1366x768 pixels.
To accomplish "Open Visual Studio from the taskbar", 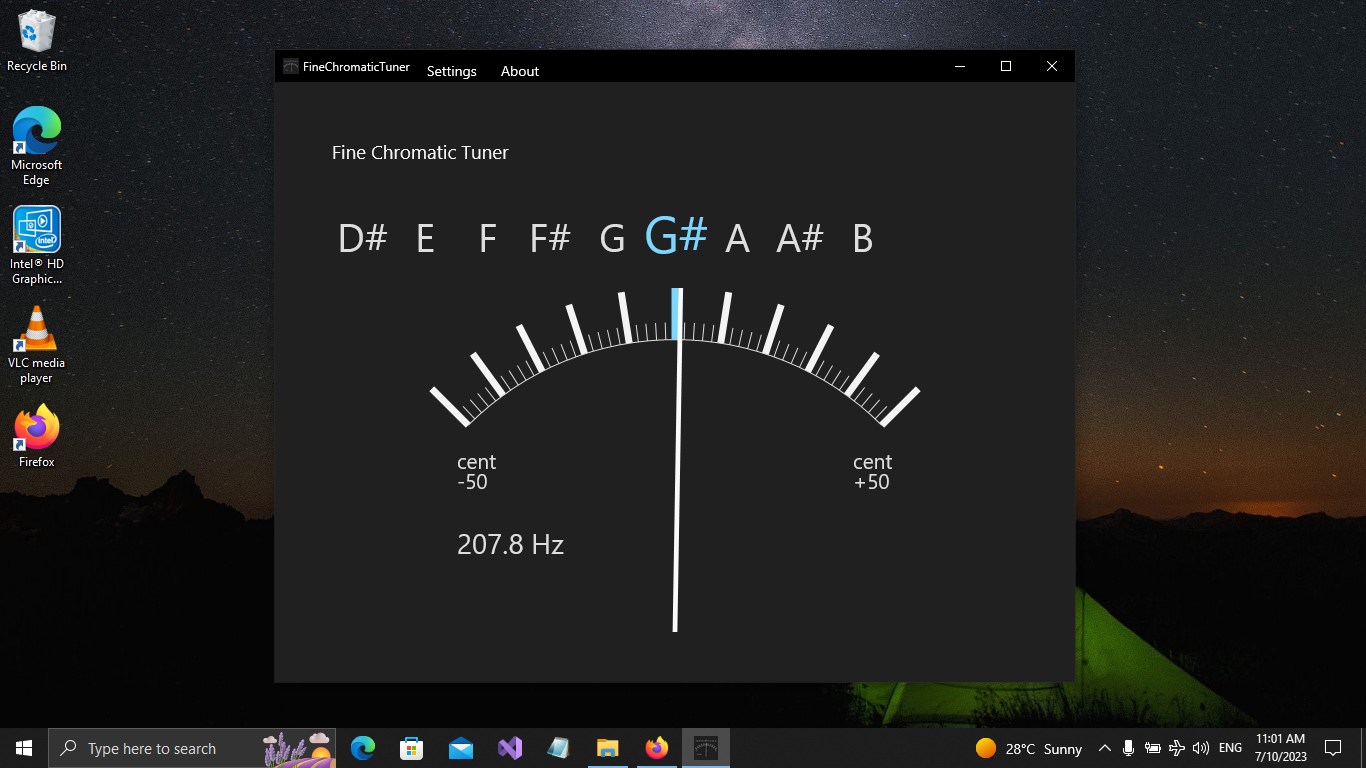I will [509, 747].
